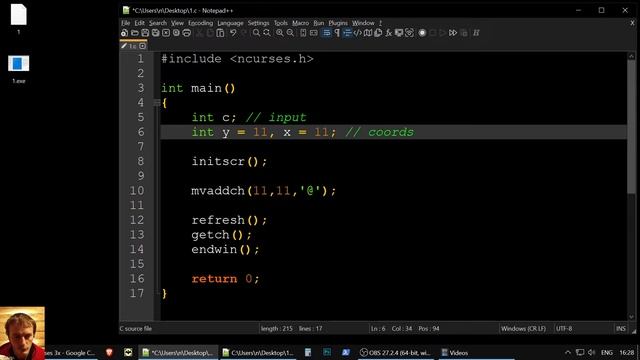Open the Function List (fx) panel
This screenshot has width=640, height=360.
point(389,33)
